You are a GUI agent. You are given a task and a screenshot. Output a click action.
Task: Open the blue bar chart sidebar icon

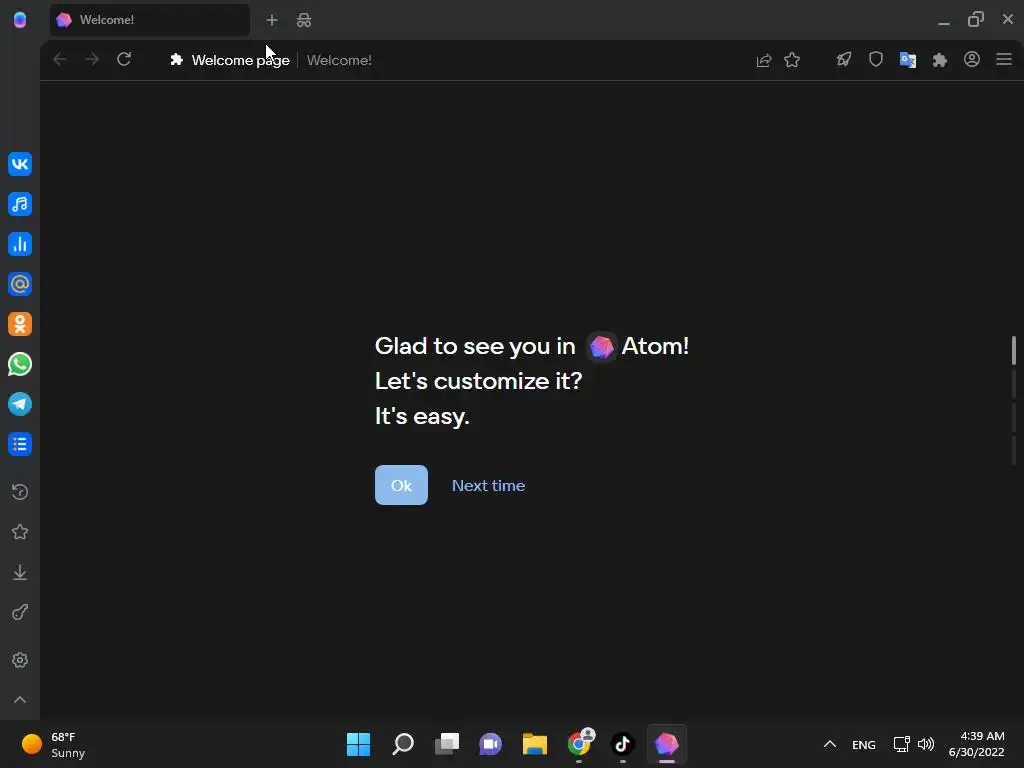point(20,244)
